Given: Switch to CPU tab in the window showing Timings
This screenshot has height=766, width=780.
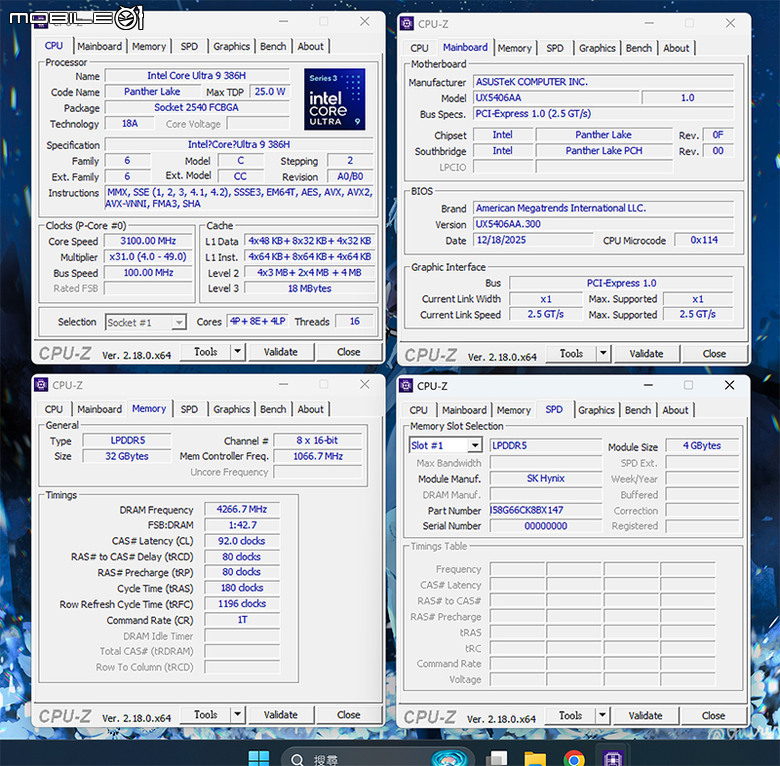Looking at the screenshot, I should point(54,409).
